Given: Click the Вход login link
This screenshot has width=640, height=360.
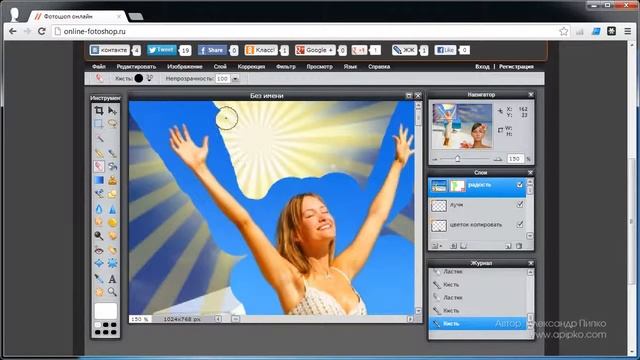Looking at the screenshot, I should [x=482, y=67].
